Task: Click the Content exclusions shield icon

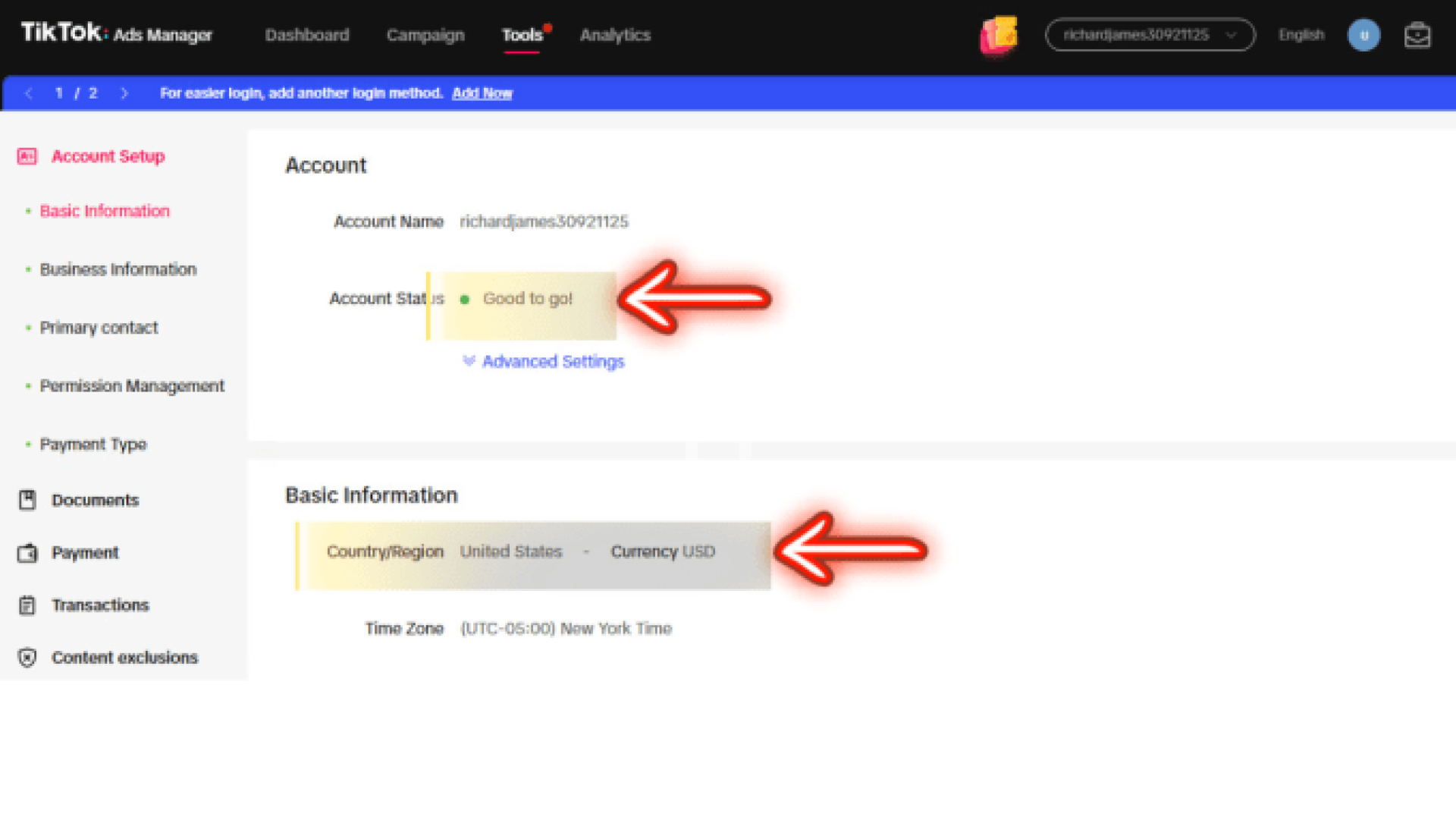Action: point(27,658)
